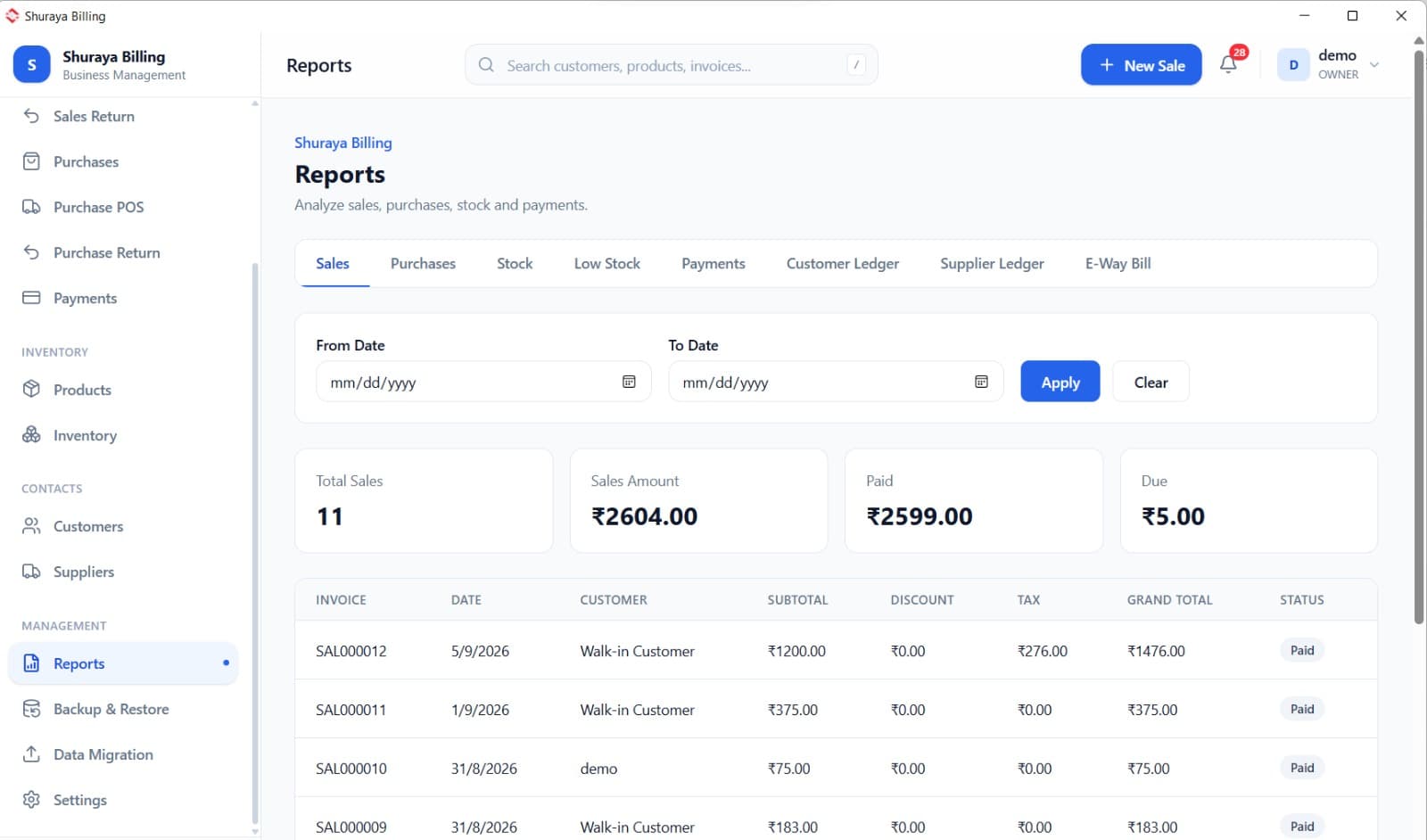Click the From Date input field
1427x840 pixels.
click(x=483, y=382)
